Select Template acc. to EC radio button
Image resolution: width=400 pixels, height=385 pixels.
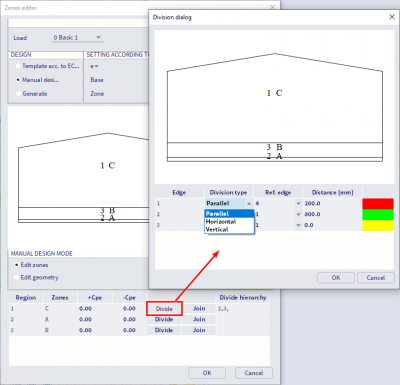18,66
